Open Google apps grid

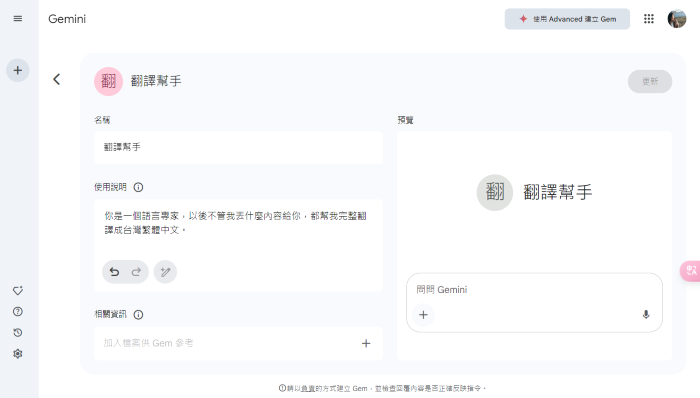[649, 19]
